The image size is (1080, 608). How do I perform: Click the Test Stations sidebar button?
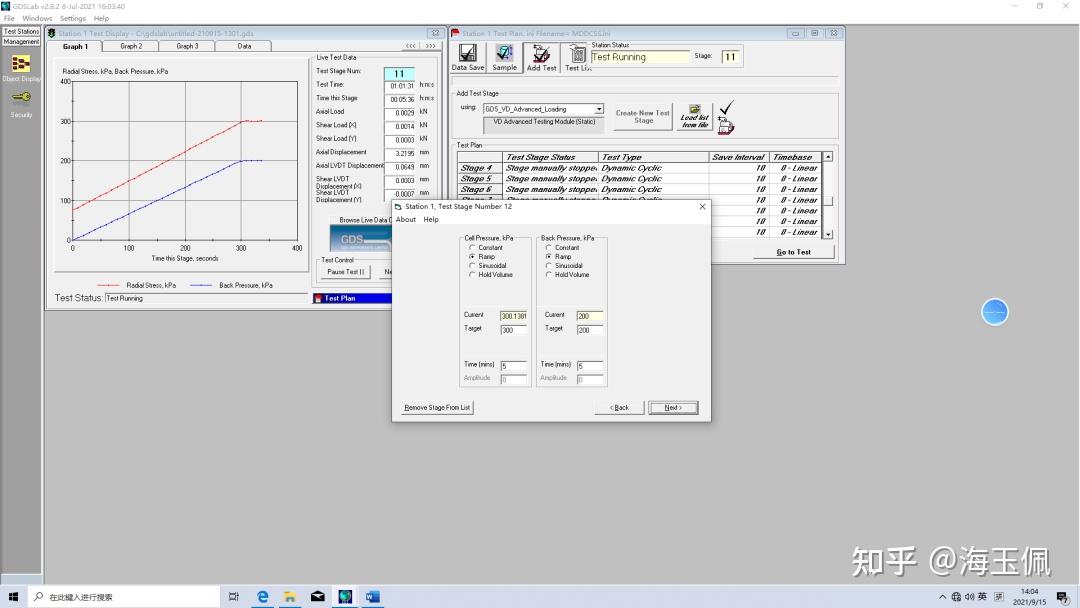[21, 32]
